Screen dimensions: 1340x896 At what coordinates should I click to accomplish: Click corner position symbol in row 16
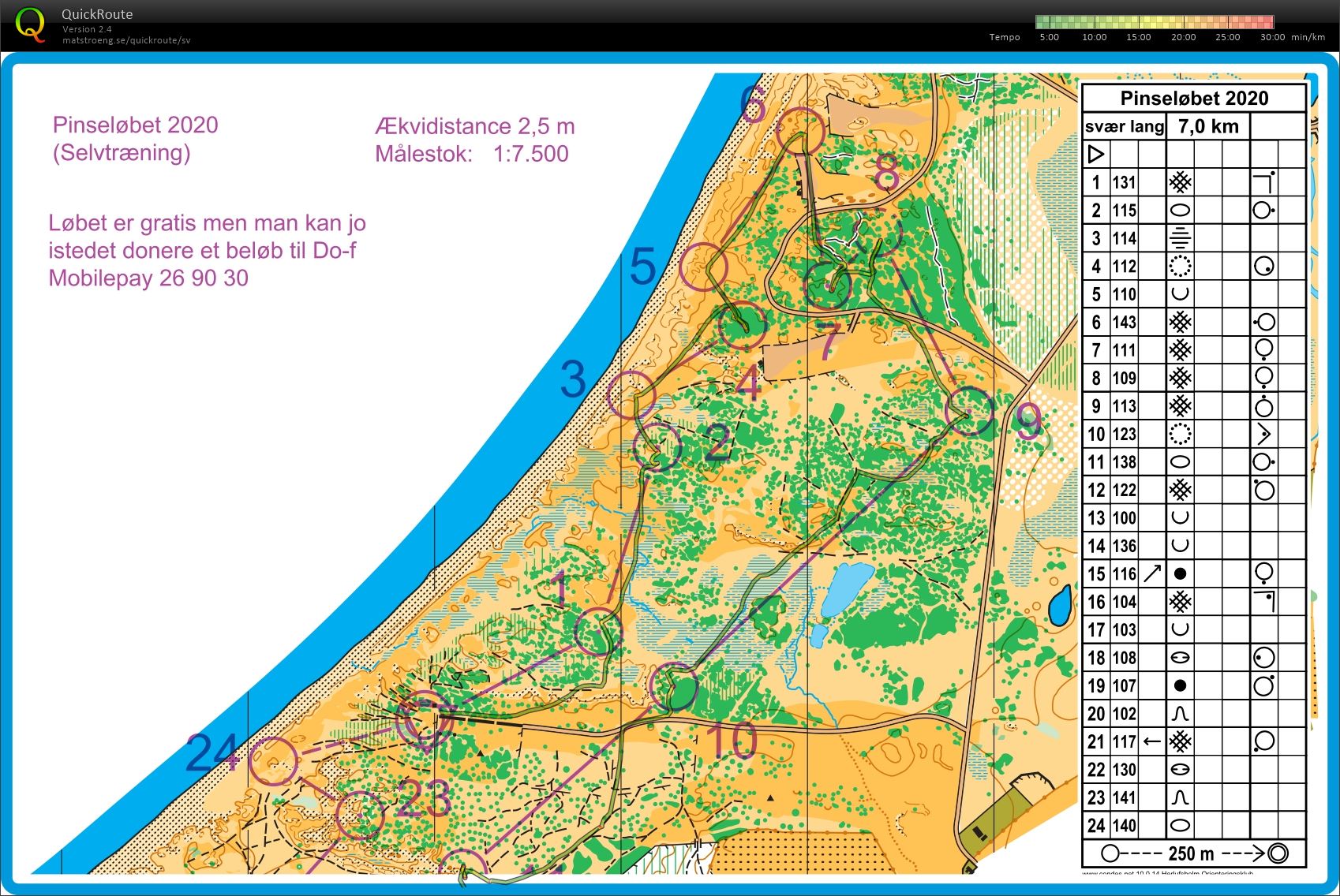[1264, 601]
